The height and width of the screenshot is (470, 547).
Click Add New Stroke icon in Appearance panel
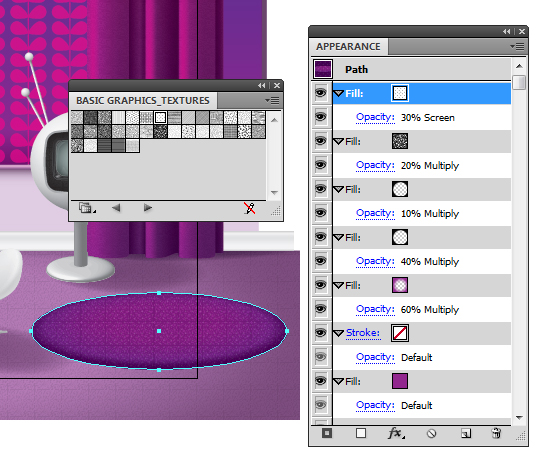pos(327,433)
